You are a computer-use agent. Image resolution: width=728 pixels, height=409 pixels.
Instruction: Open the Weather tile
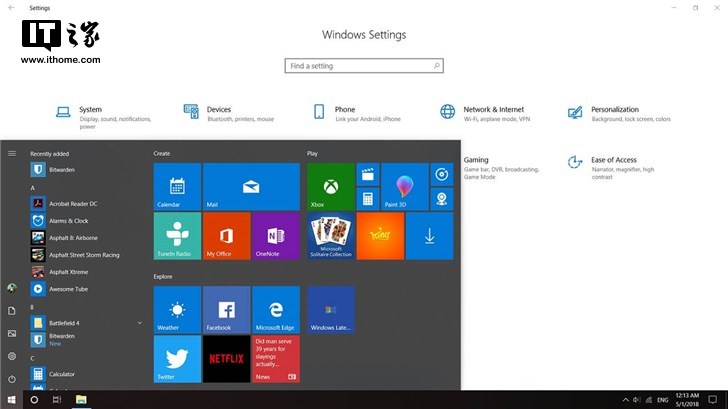pyautogui.click(x=177, y=310)
